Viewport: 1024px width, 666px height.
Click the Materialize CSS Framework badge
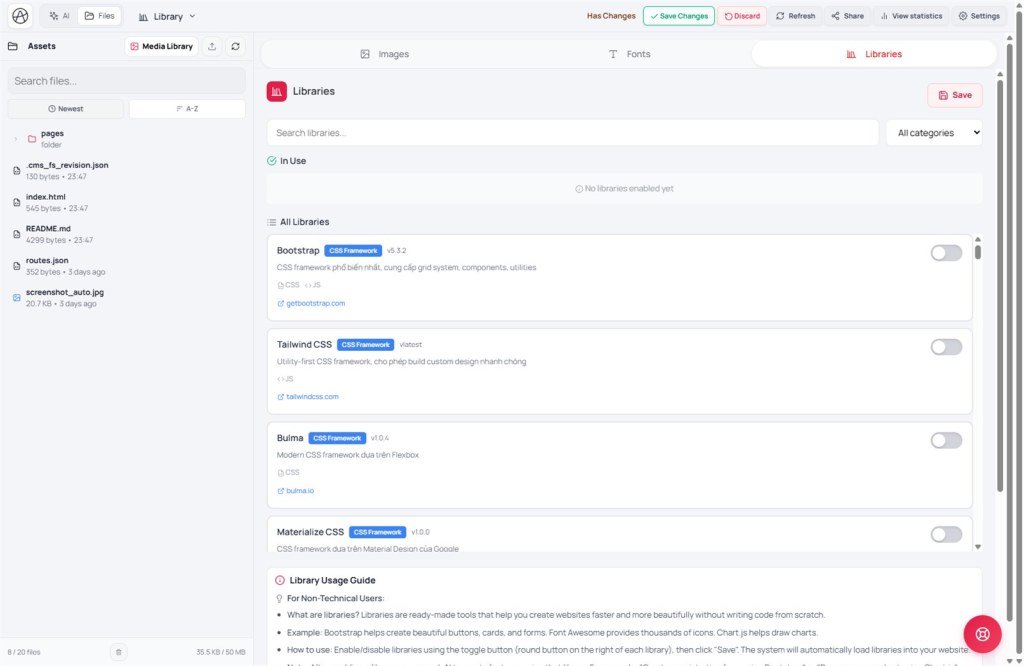coord(377,532)
